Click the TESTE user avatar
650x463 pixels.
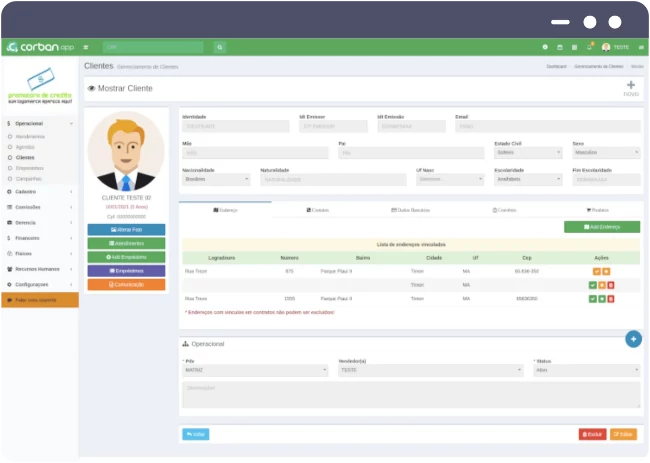coord(606,47)
